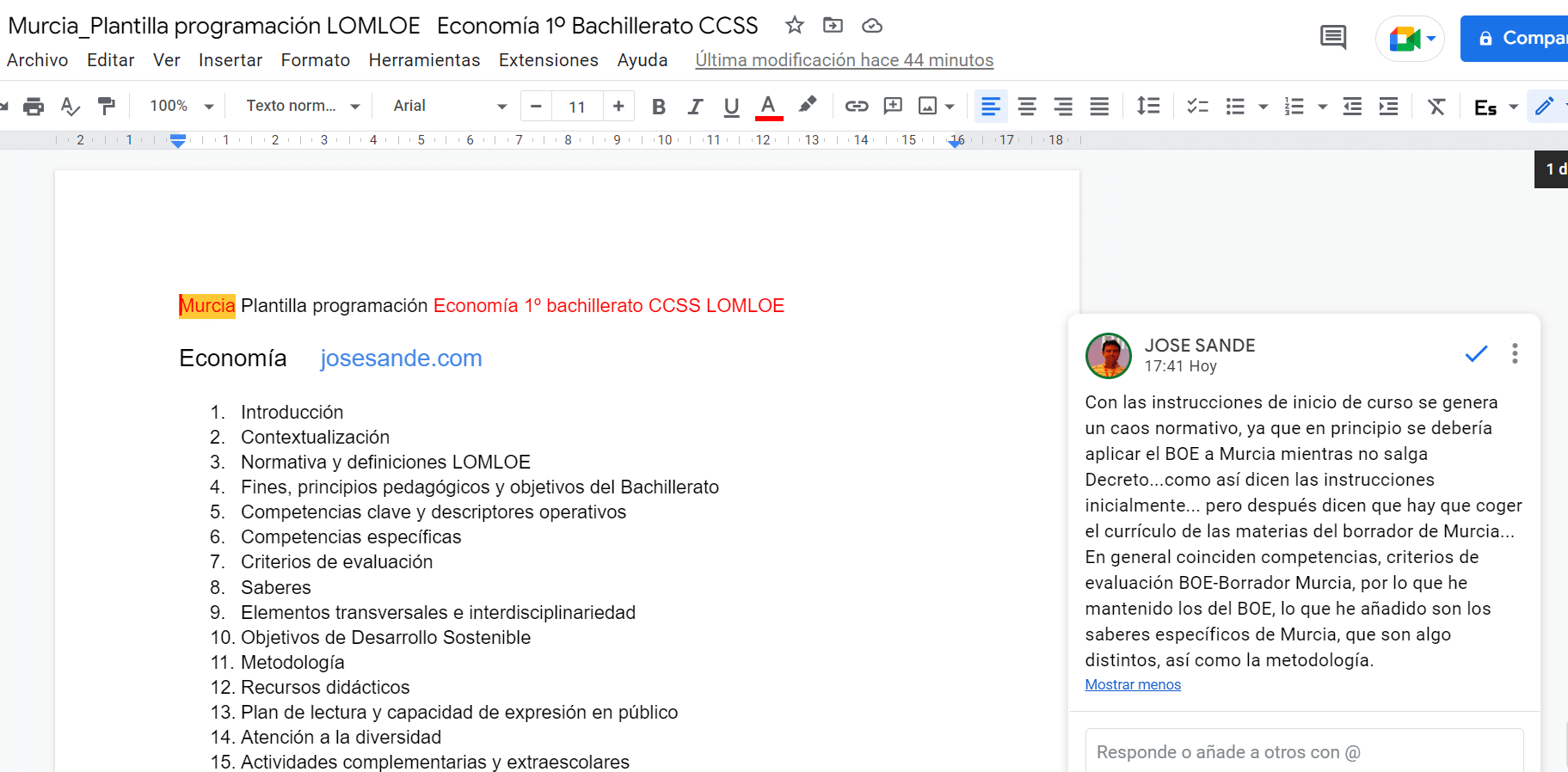1568x772 pixels.
Task: Open the Texto normal style dropdown
Action: coord(303,106)
